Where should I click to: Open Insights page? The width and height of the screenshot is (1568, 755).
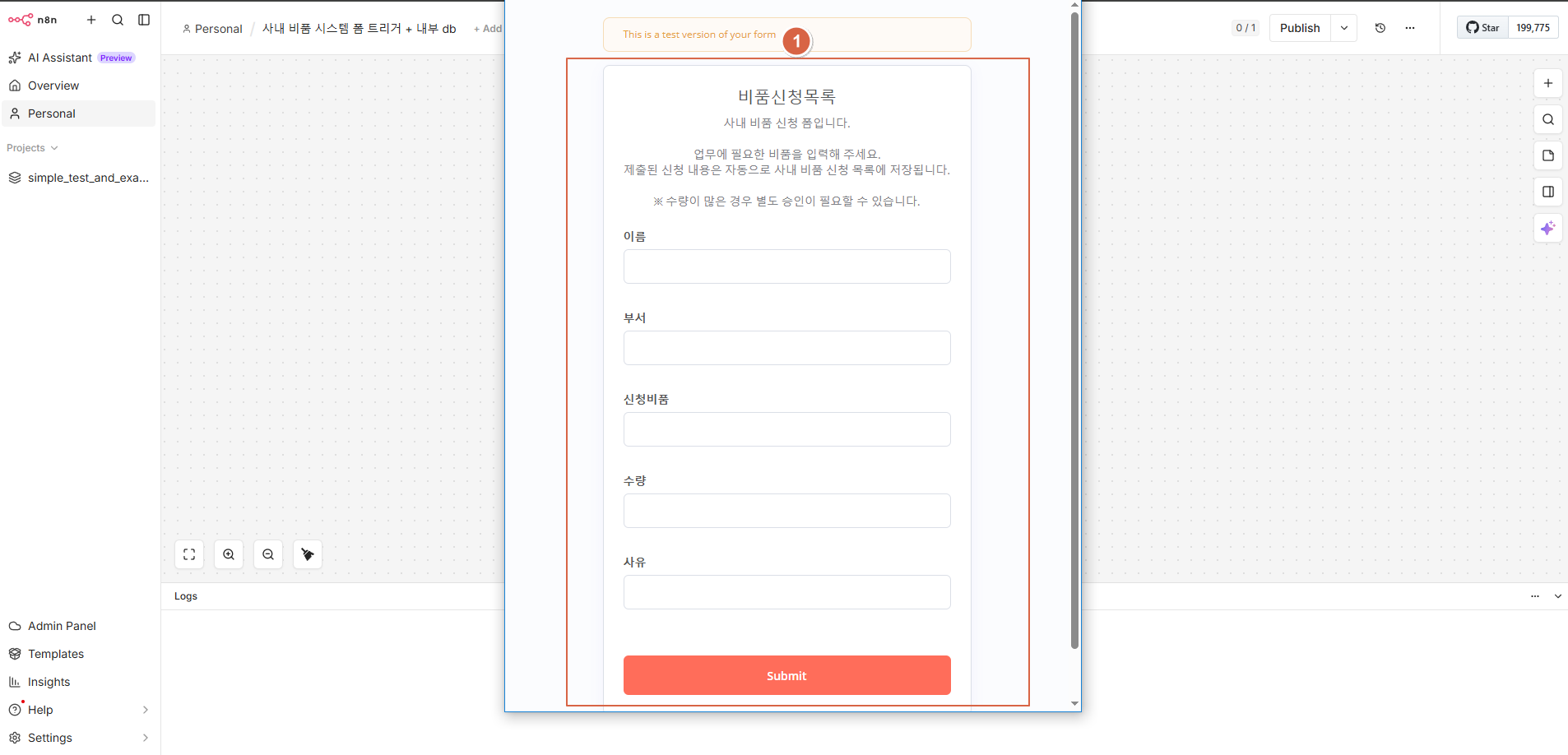pyautogui.click(x=79, y=682)
